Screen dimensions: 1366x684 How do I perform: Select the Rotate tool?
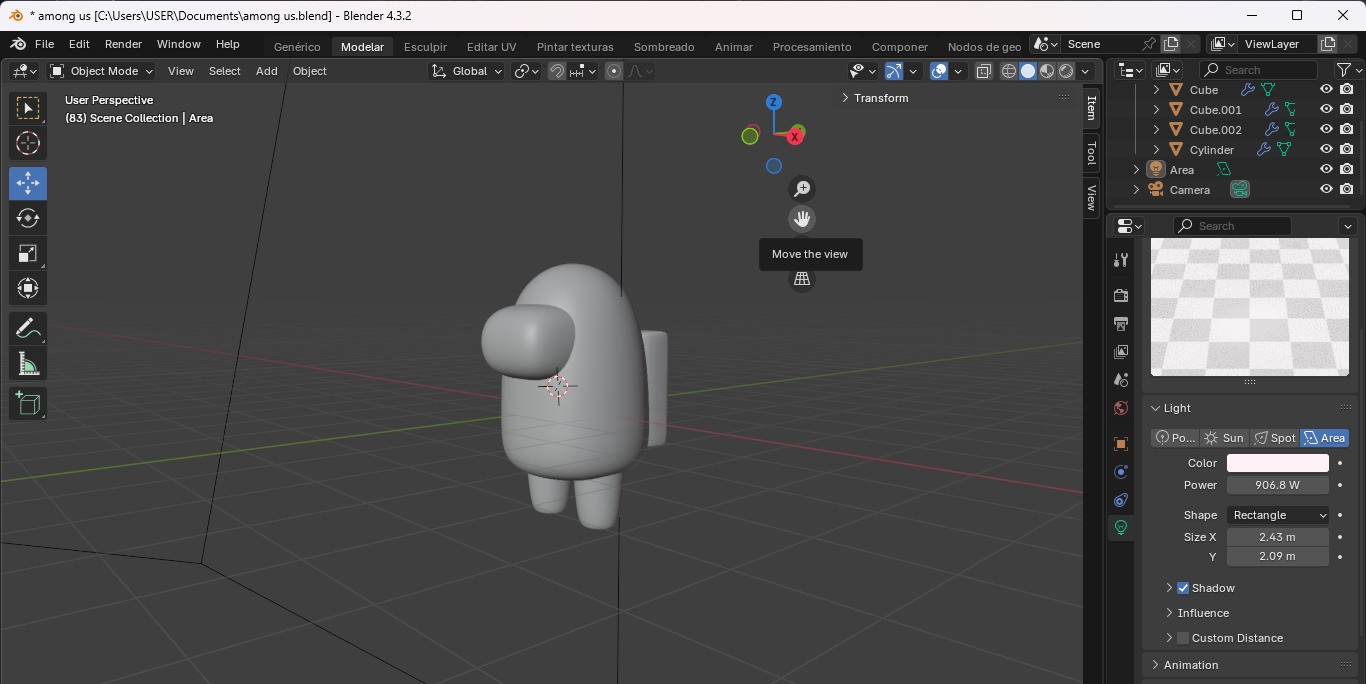point(28,218)
